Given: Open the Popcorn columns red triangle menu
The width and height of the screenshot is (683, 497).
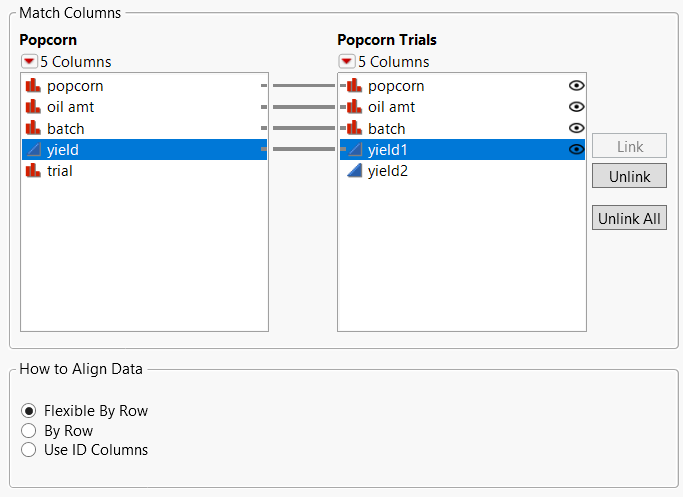Looking at the screenshot, I should [x=29, y=62].
